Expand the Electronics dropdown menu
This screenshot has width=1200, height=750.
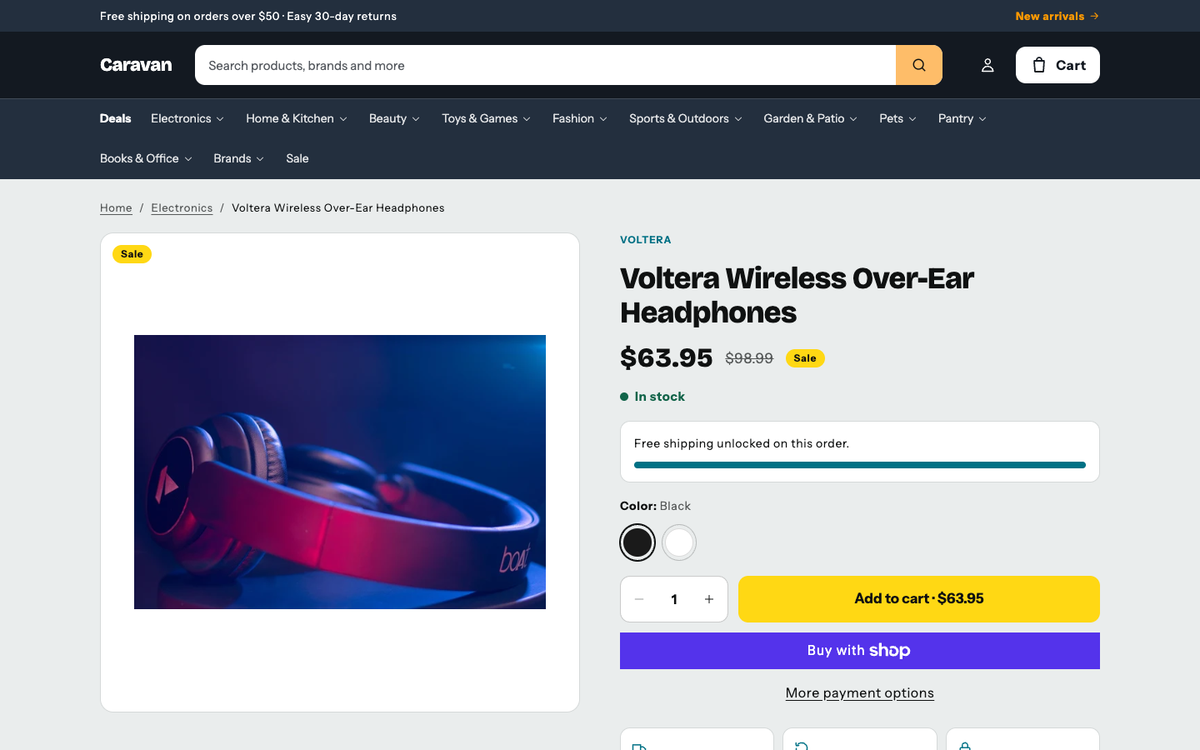188,118
